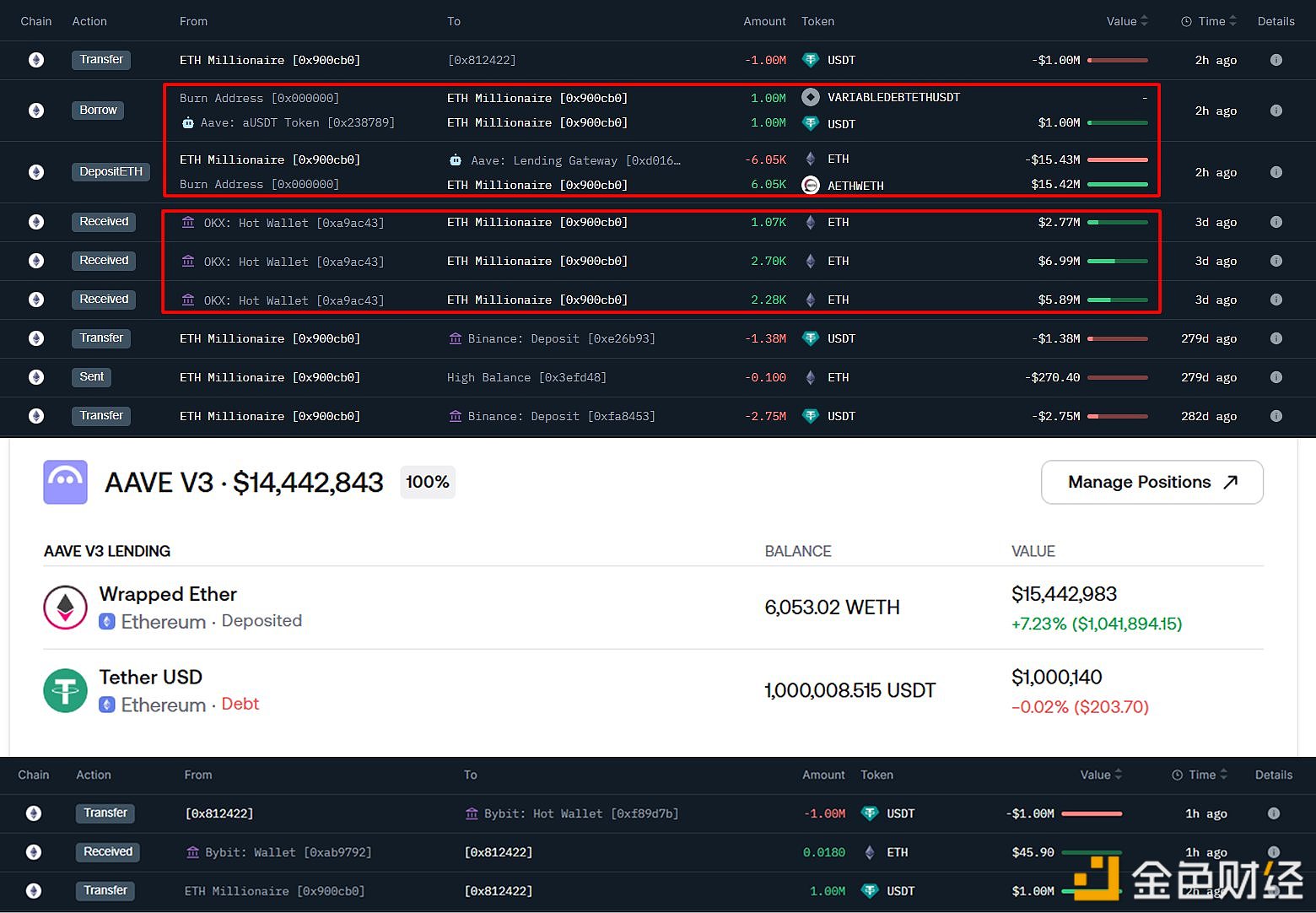Click Received tag in 2.70K ETH row

tap(104, 261)
